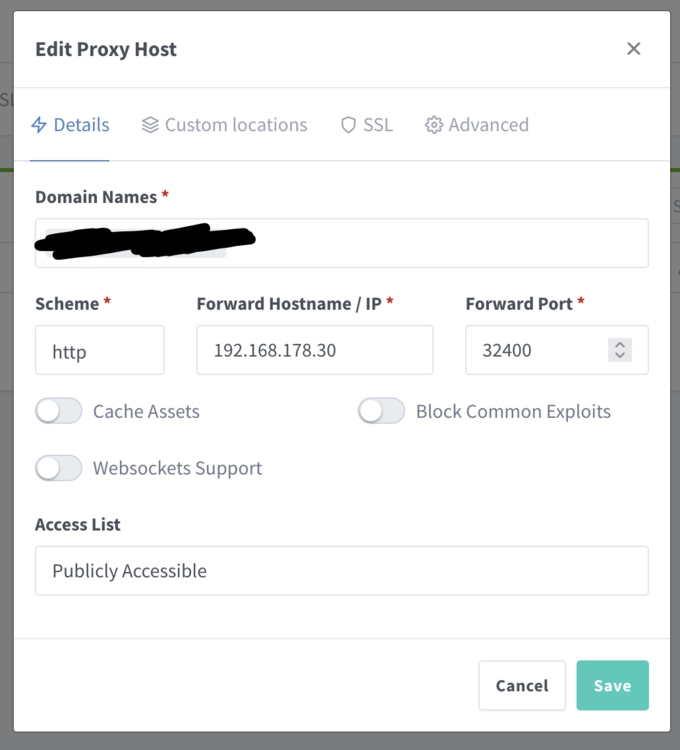Turn on Block Common Exploits switch

(x=382, y=411)
